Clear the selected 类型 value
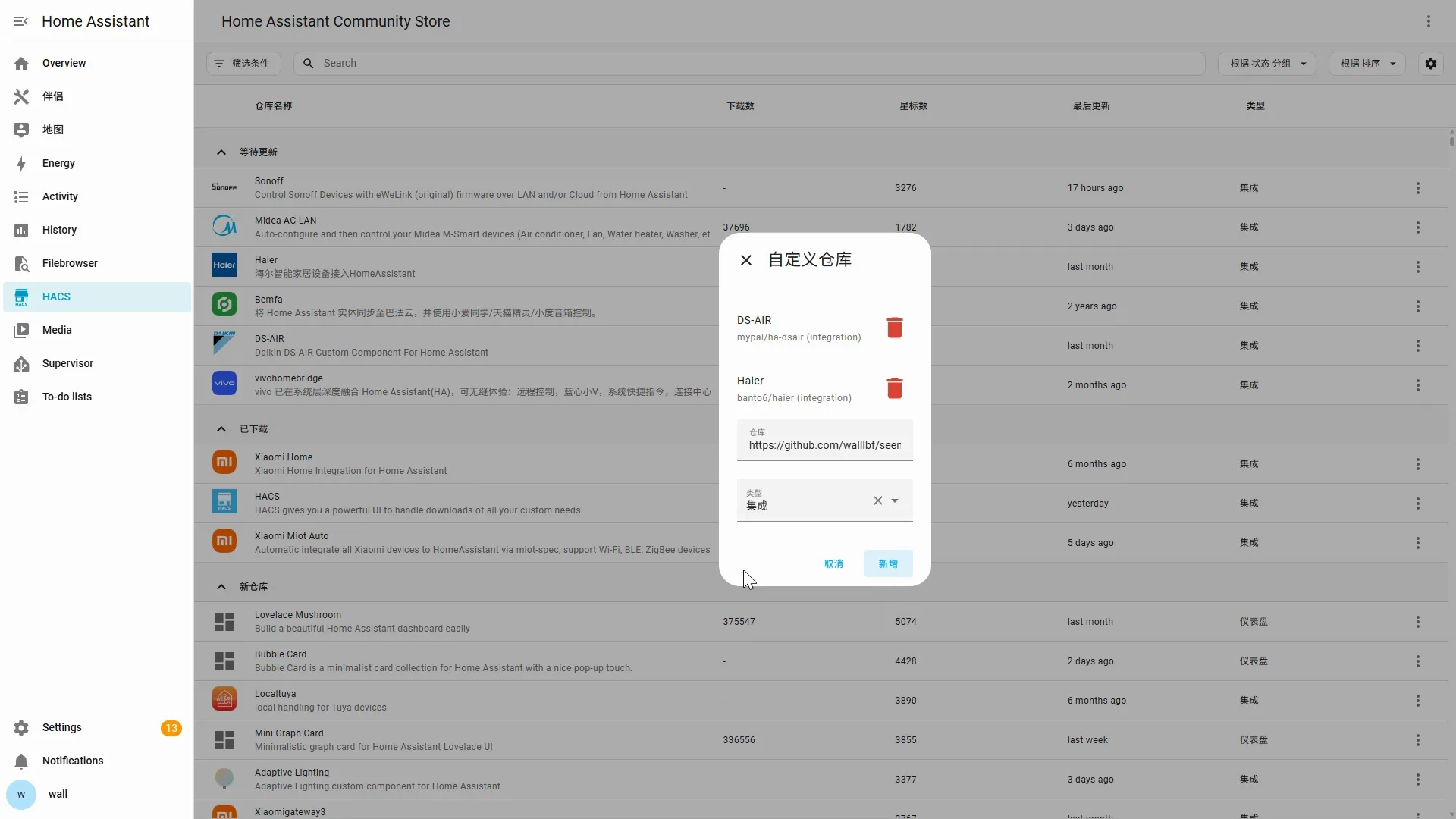Screen dimensions: 1456x819 pos(878,500)
